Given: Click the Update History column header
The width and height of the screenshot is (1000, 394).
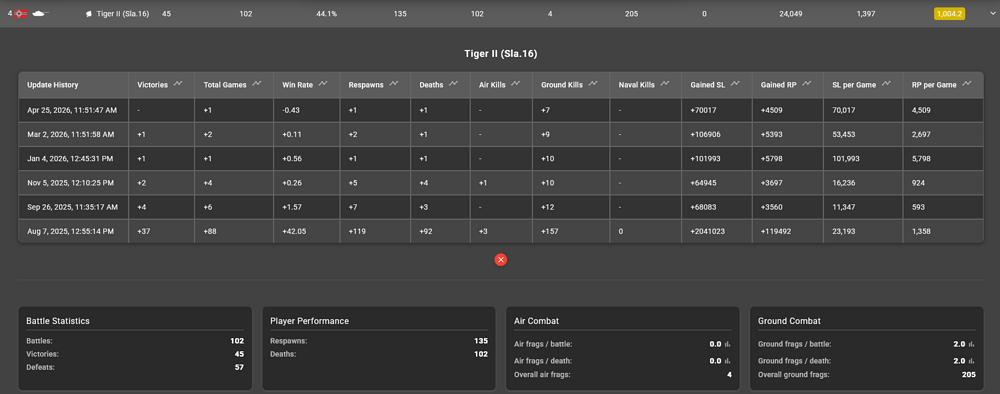Looking at the screenshot, I should [73, 85].
